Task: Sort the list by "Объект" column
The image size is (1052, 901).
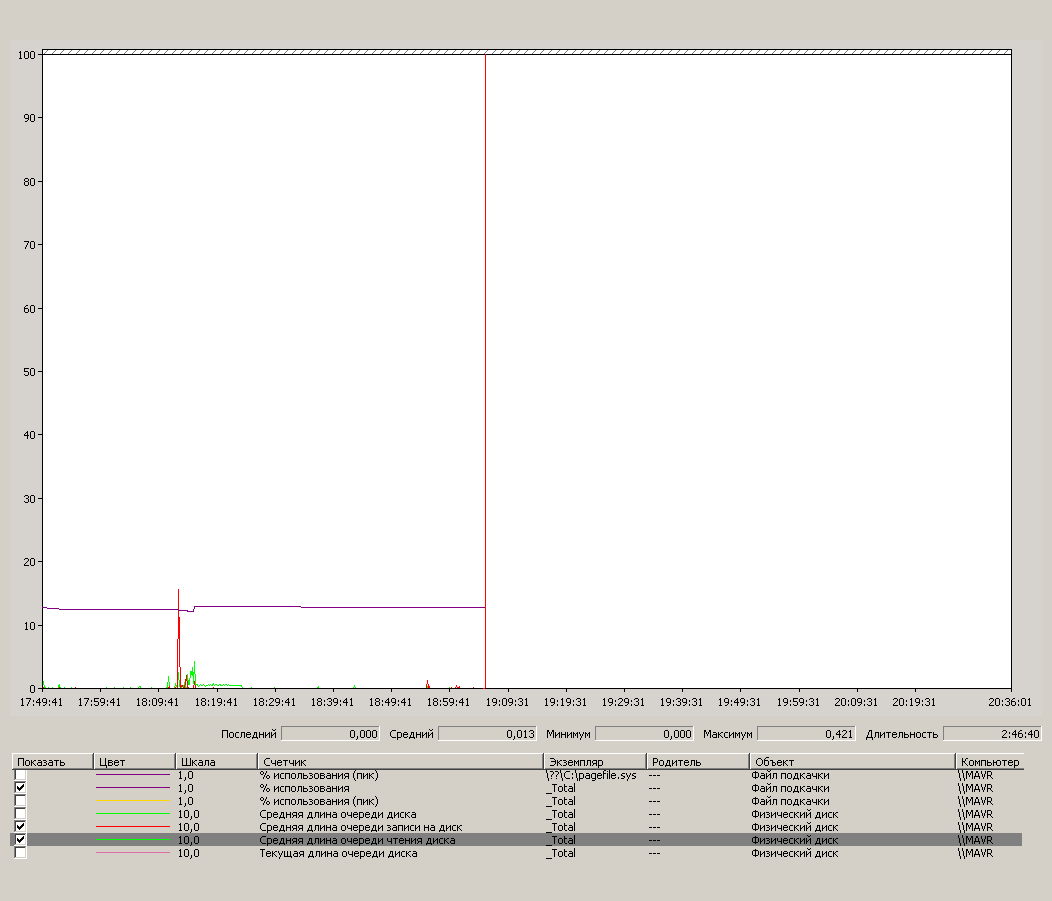Action: pyautogui.click(x=851, y=762)
